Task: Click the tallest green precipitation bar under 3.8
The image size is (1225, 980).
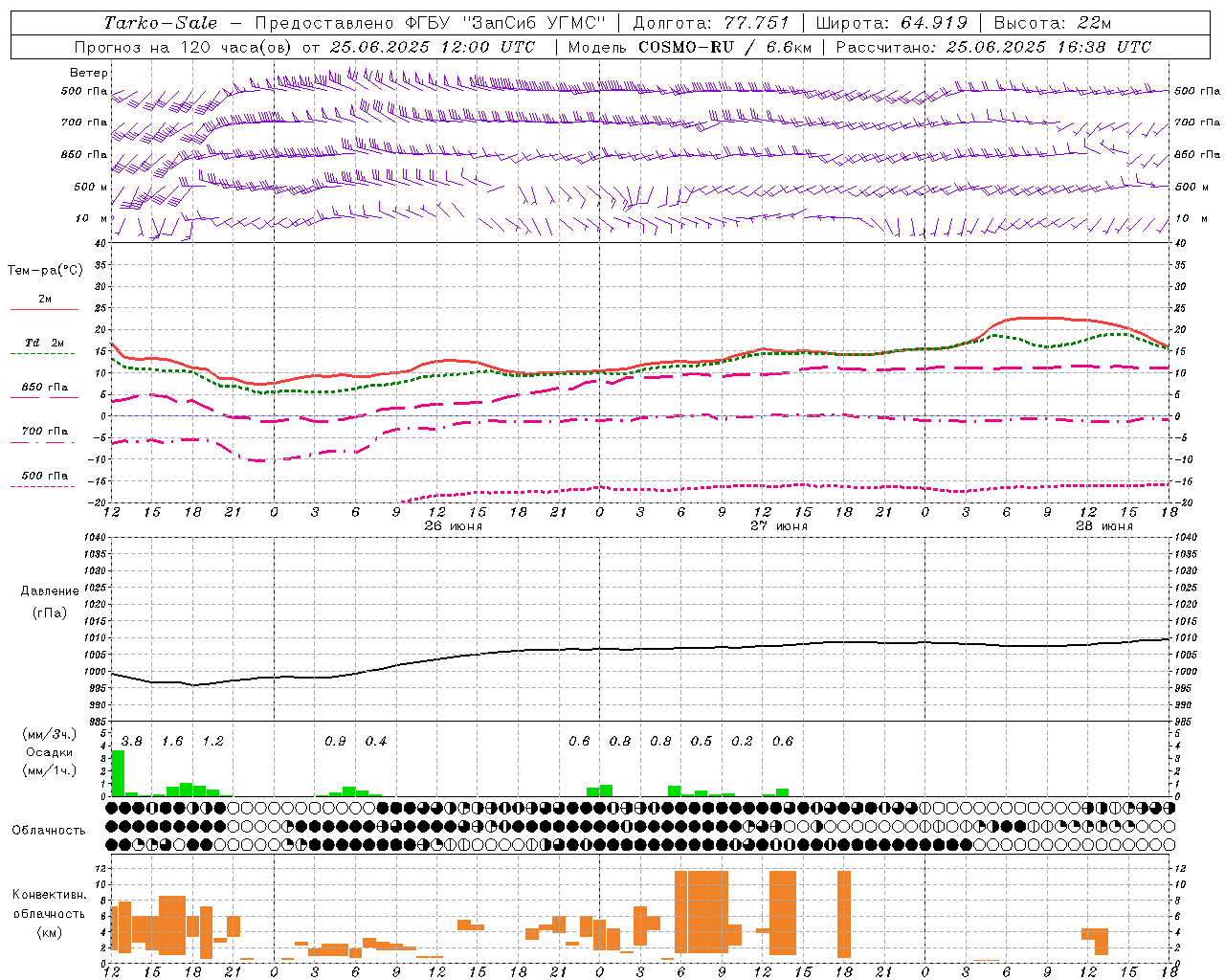Action: [118, 773]
